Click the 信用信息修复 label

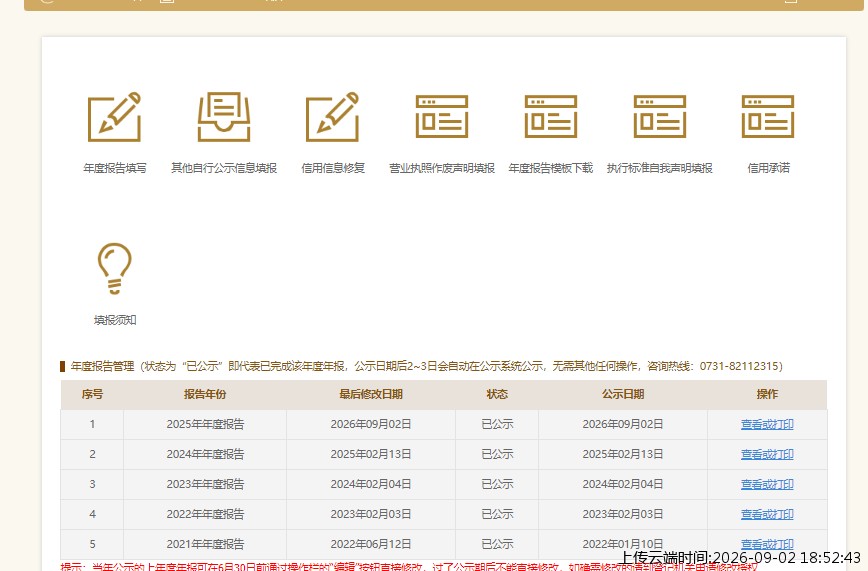333,168
